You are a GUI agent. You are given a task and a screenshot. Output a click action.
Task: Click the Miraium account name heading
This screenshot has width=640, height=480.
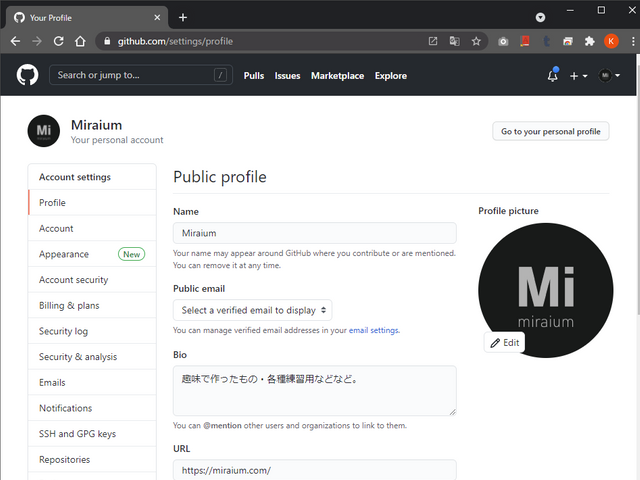(x=96, y=125)
